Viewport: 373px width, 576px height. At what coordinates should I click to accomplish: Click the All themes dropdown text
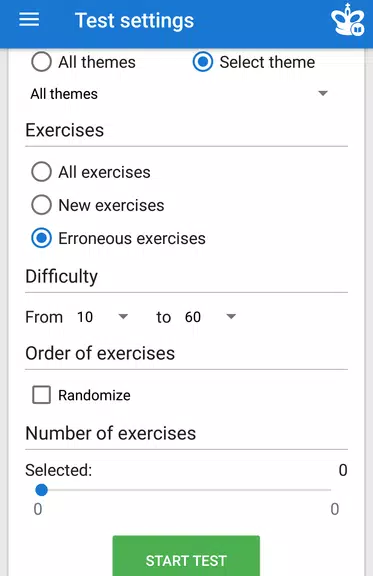click(64, 94)
